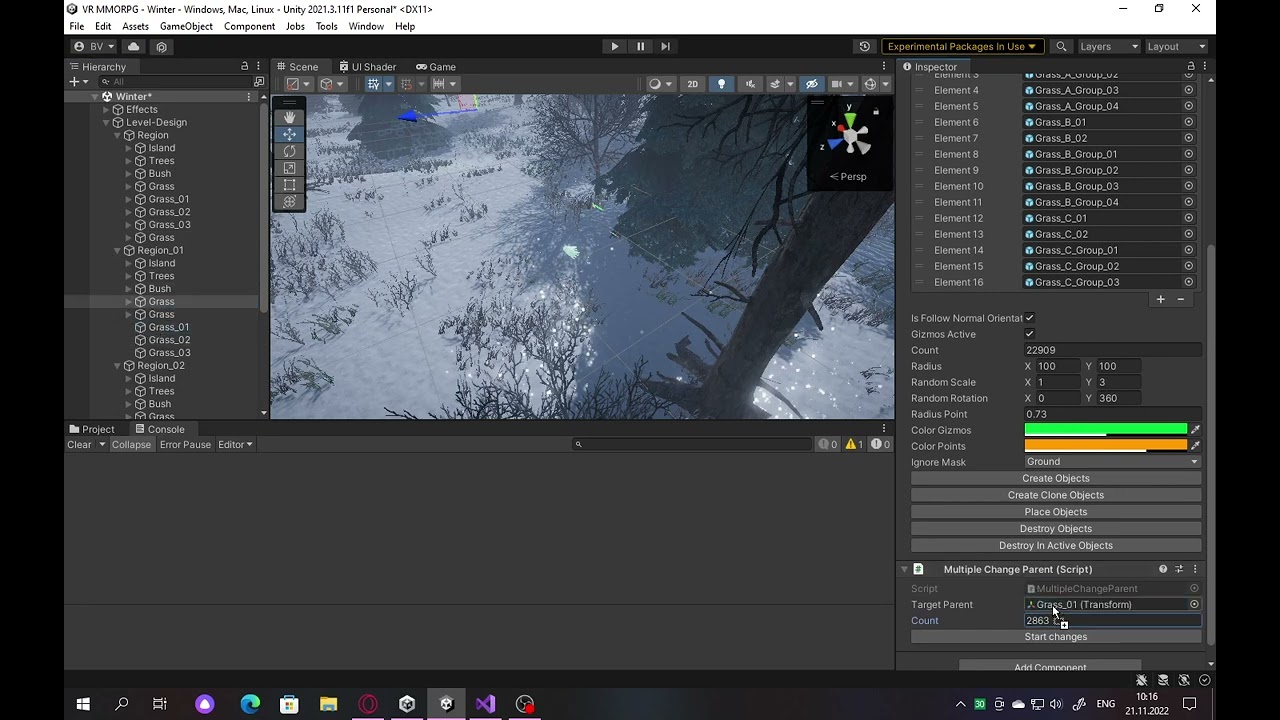Click the Start changes button
The image size is (1280, 720).
(x=1056, y=637)
